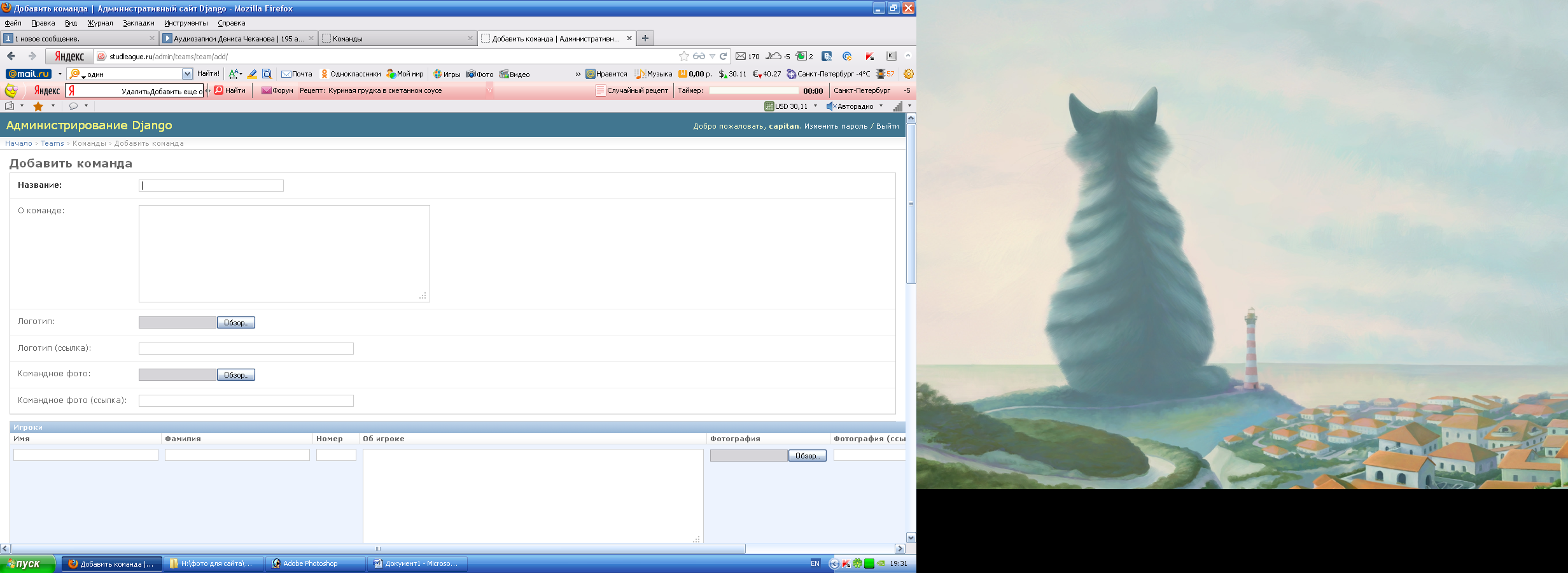Open the Windows Пуск start button
Viewport: 1568px width, 573px height.
27,563
